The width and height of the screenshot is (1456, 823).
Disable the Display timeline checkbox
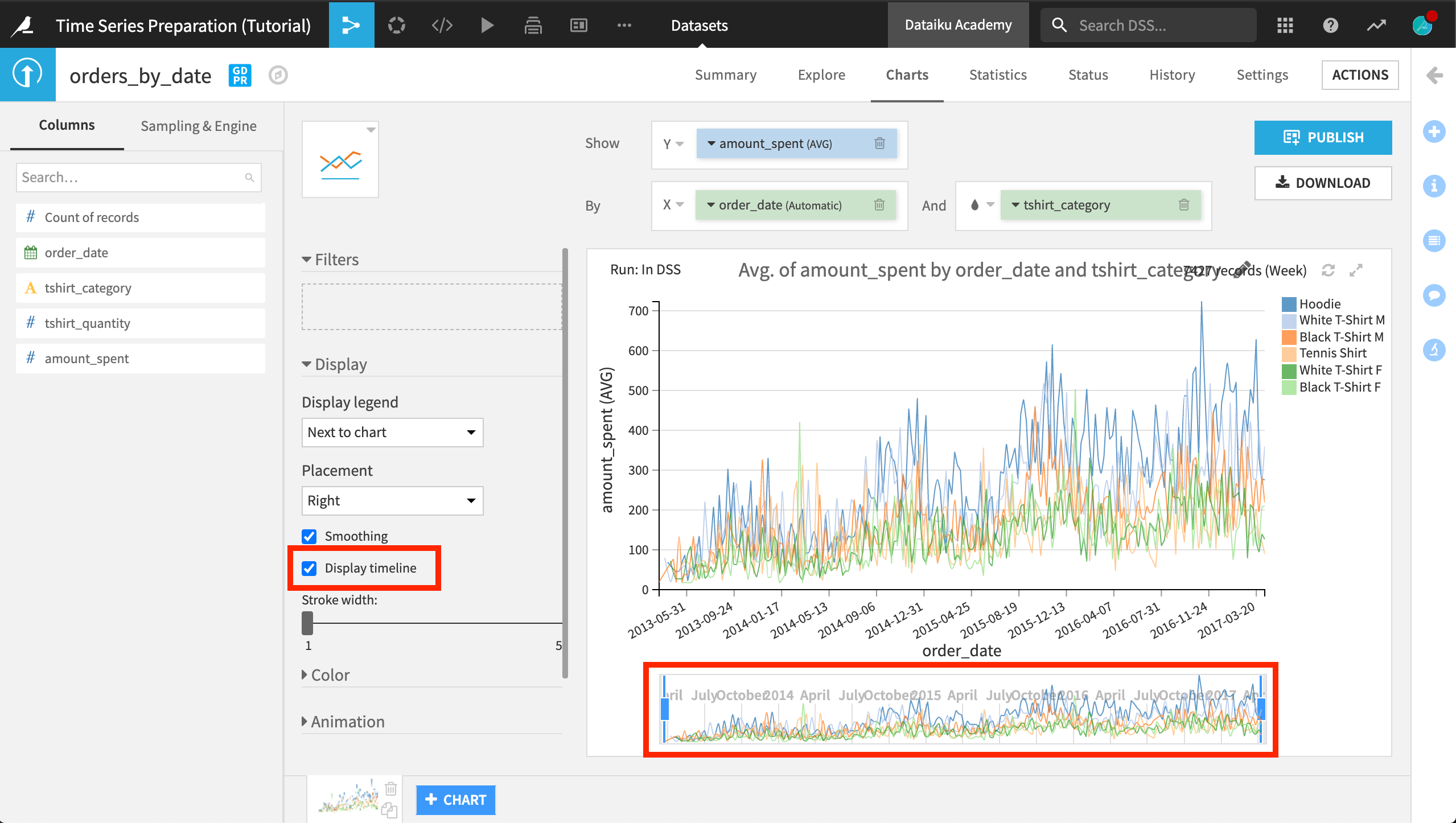point(310,568)
